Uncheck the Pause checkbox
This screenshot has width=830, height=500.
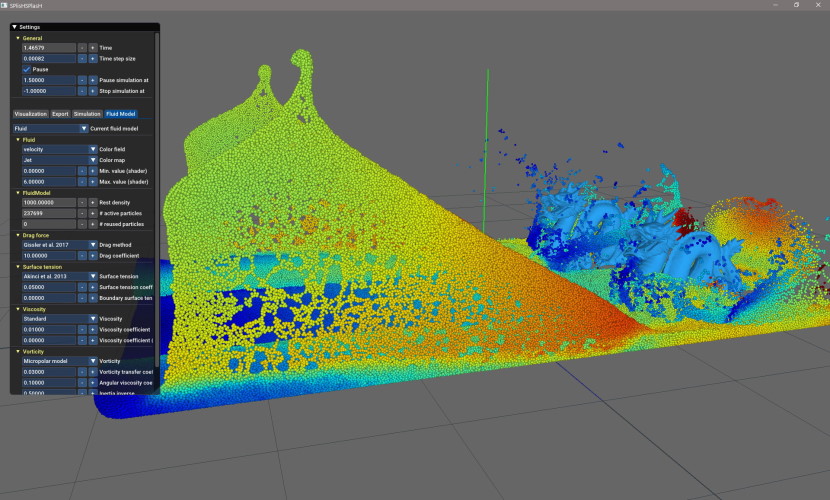pyautogui.click(x=27, y=69)
